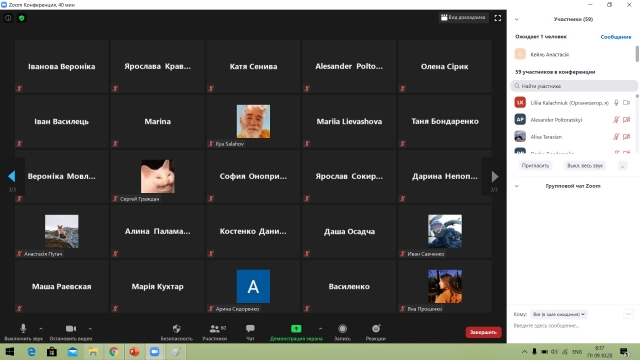Image resolution: width=640 pixels, height=360 pixels.
Task: Open Reactions emoji icon
Action: tap(376, 329)
